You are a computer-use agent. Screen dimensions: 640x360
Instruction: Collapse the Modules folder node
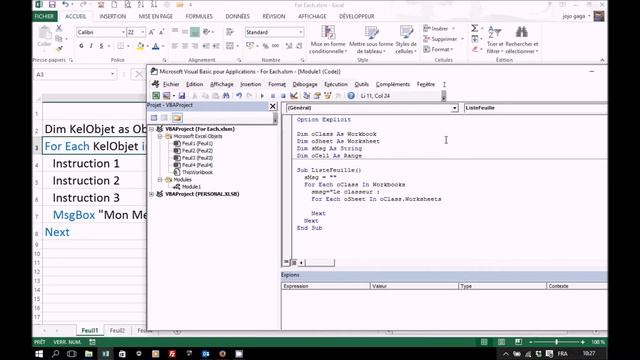pos(160,180)
